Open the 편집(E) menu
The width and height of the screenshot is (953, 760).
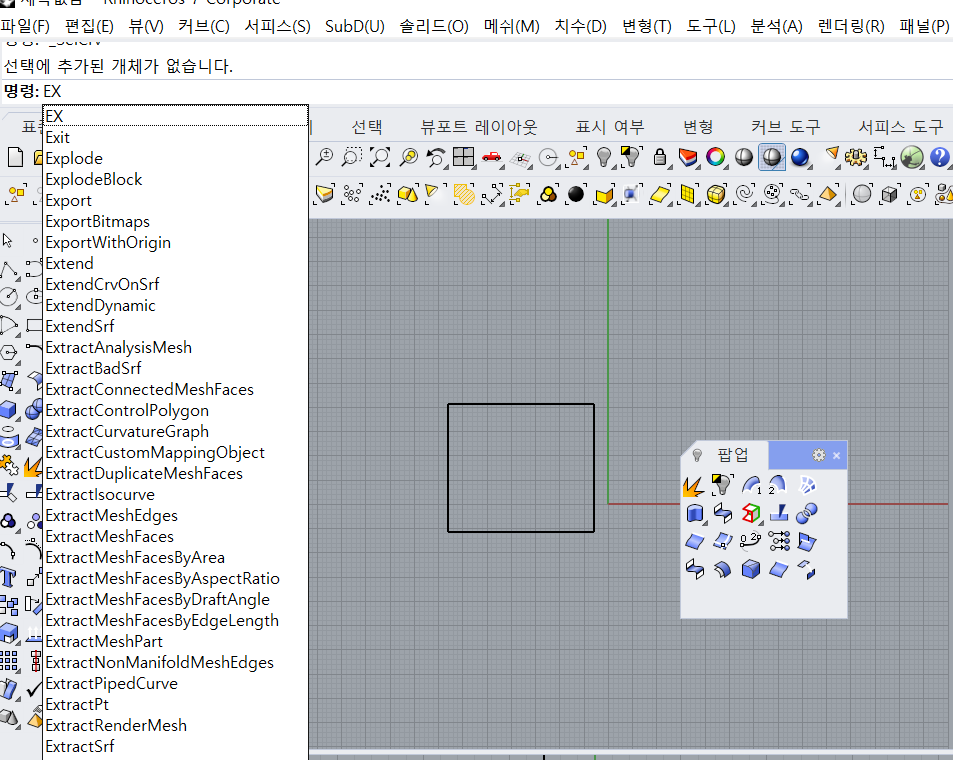(x=89, y=26)
